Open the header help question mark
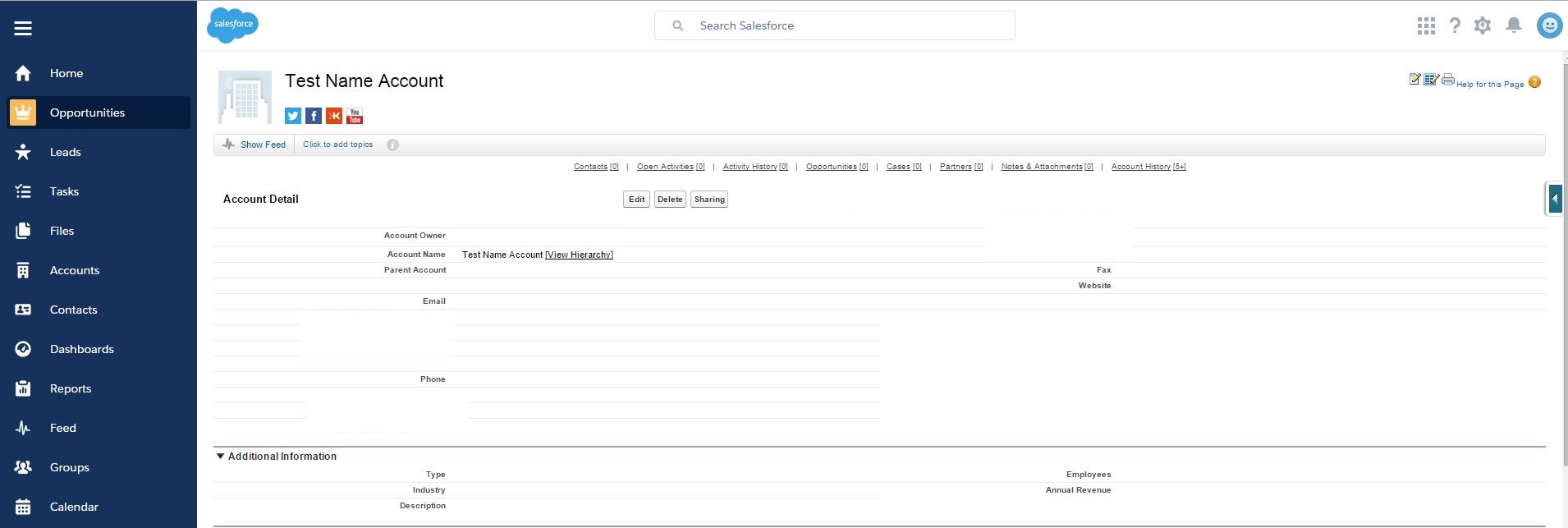Screen dimensions: 1568x528 tap(1455, 25)
